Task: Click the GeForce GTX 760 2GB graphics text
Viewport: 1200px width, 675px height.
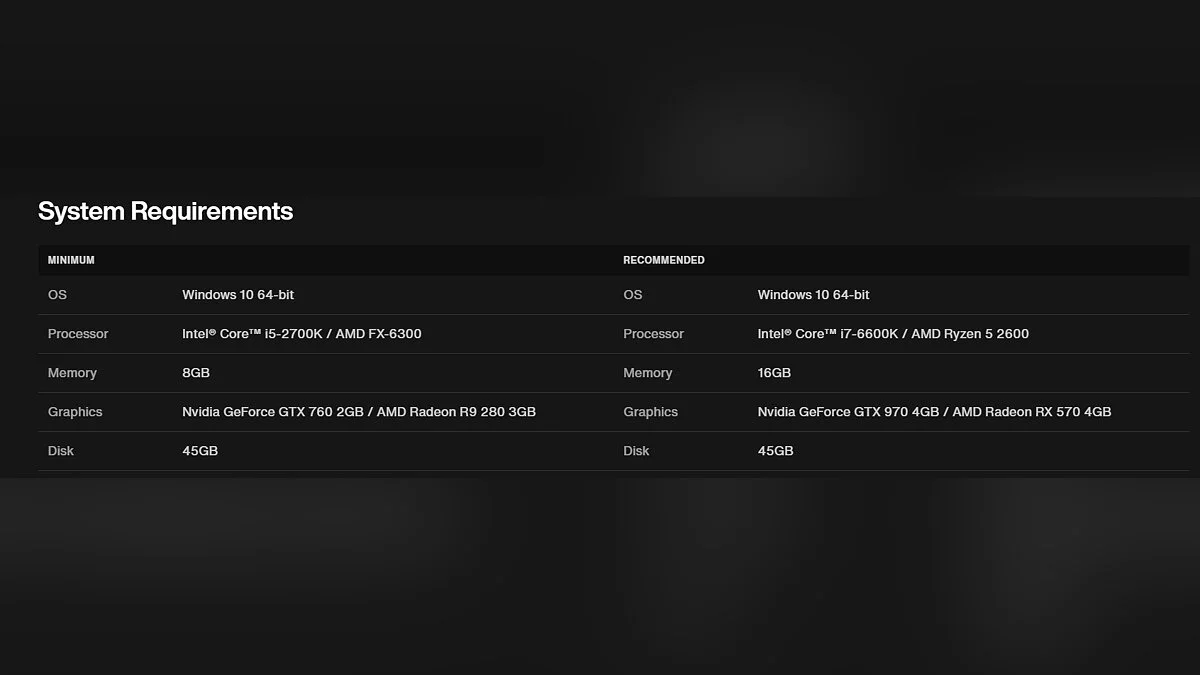Action: pos(273,412)
